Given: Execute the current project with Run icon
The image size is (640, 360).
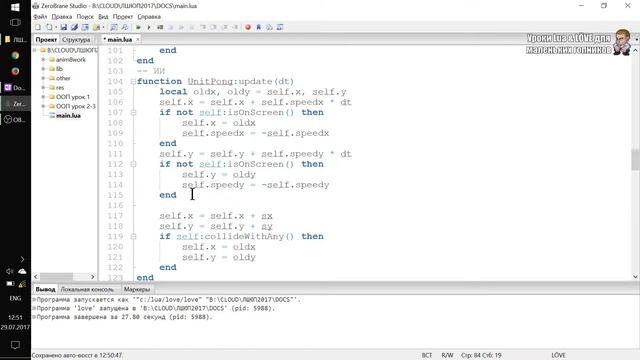Looking at the screenshot, I should [138, 27].
